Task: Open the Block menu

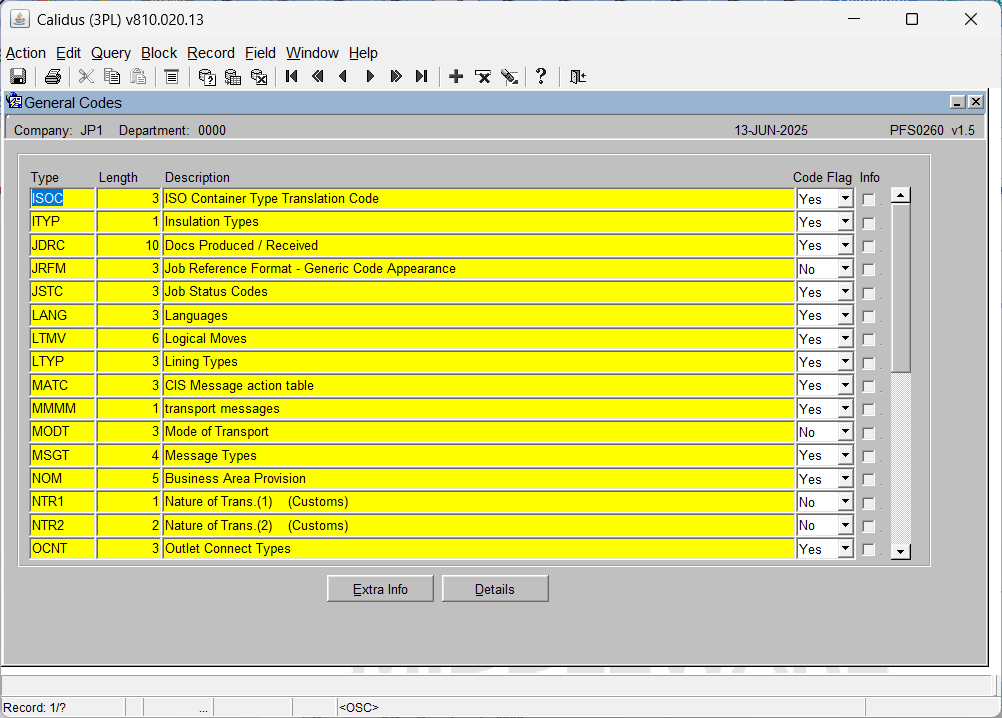Action: pyautogui.click(x=159, y=53)
